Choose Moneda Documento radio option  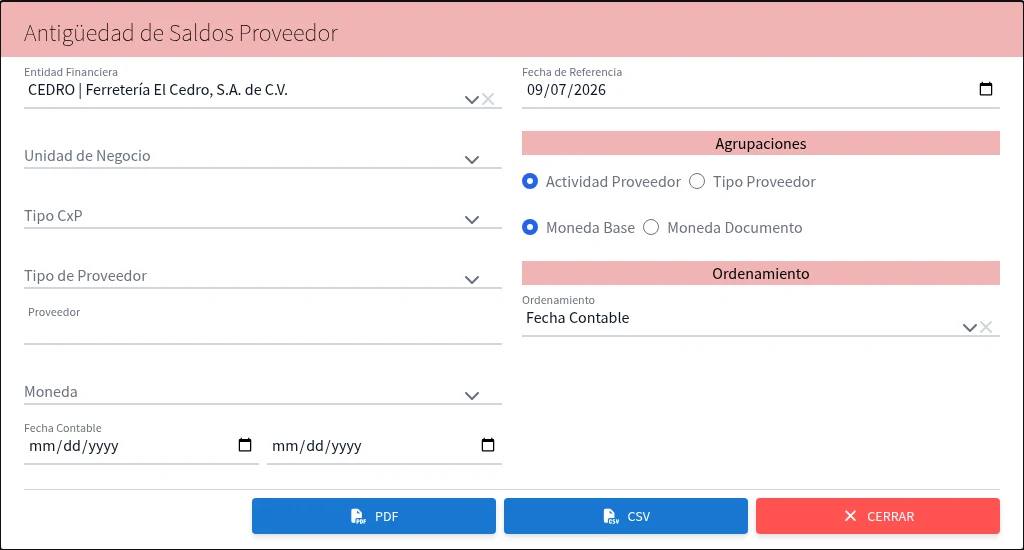pos(651,227)
